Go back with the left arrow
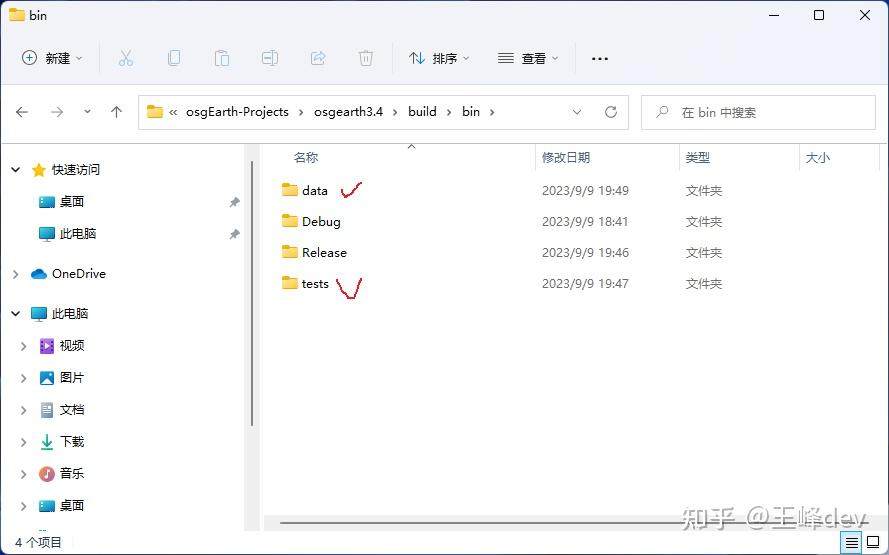This screenshot has width=889, height=555. click(22, 112)
